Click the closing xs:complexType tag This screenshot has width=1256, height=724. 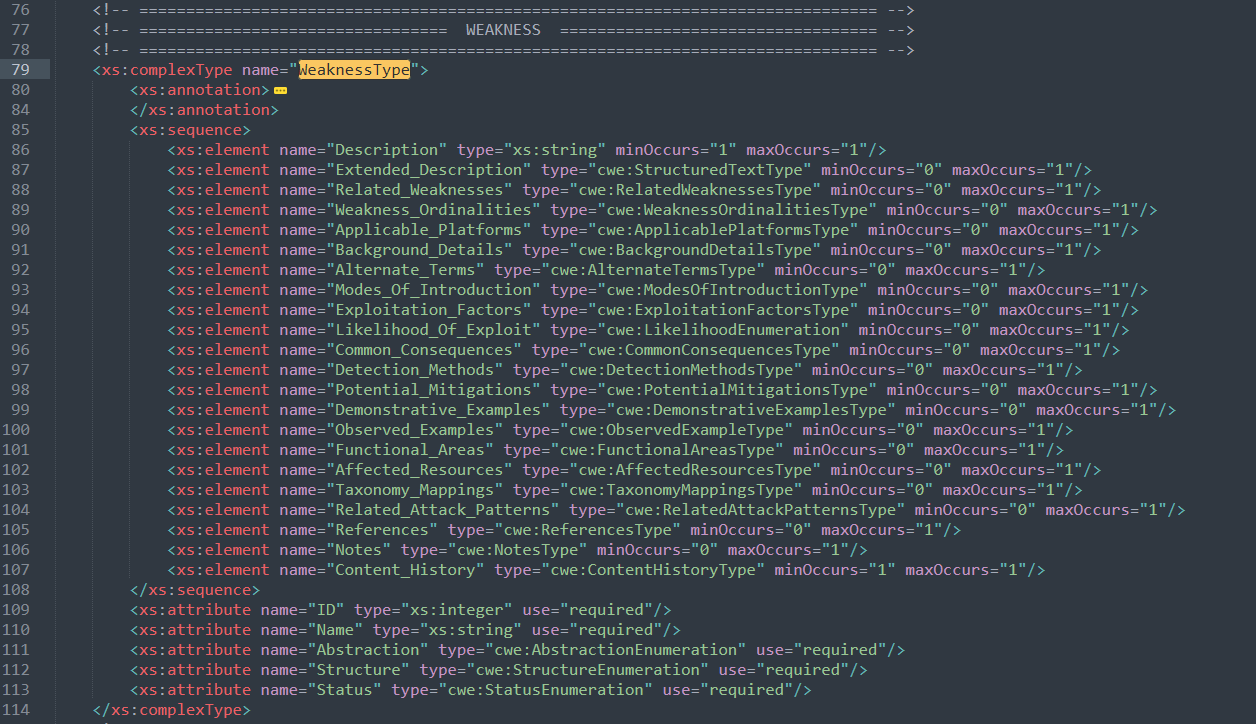point(171,710)
